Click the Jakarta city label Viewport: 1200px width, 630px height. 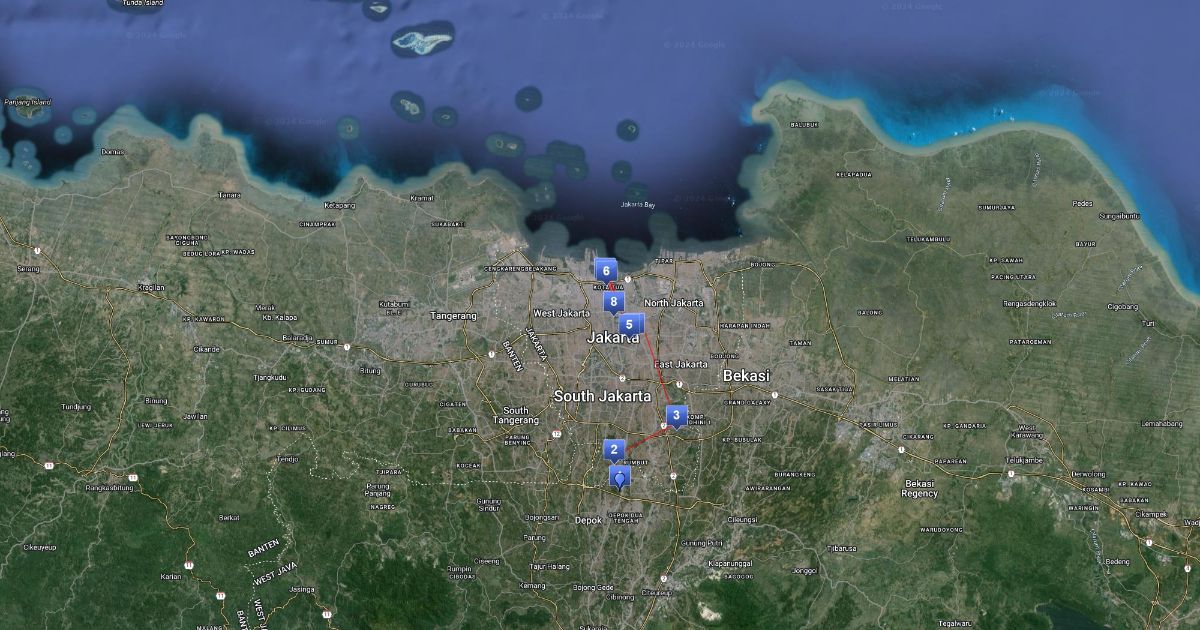point(613,338)
